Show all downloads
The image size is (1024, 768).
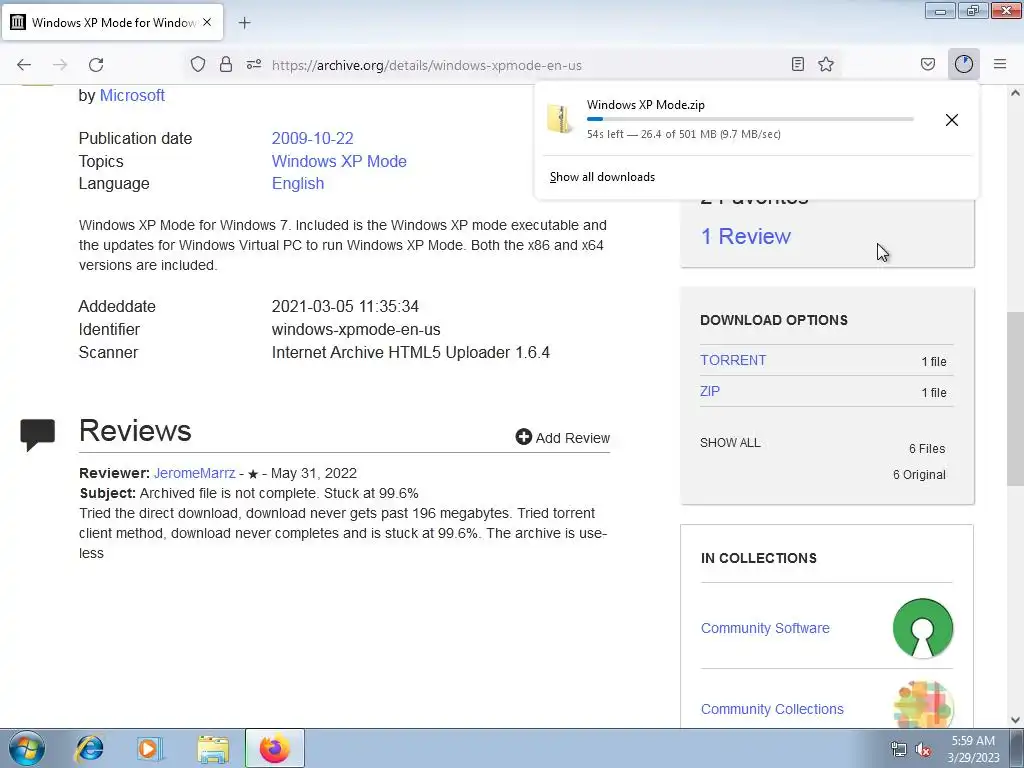[x=602, y=177]
